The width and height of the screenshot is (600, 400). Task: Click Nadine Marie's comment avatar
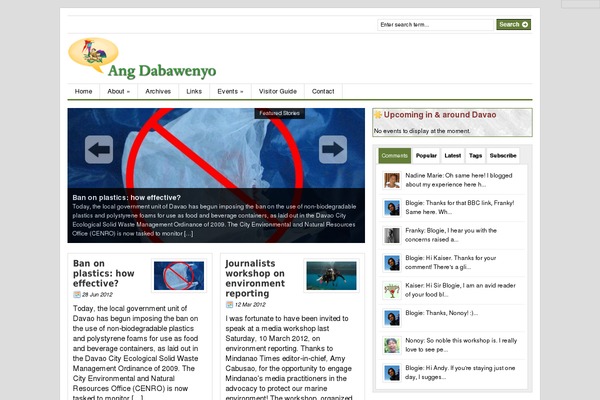(x=392, y=180)
